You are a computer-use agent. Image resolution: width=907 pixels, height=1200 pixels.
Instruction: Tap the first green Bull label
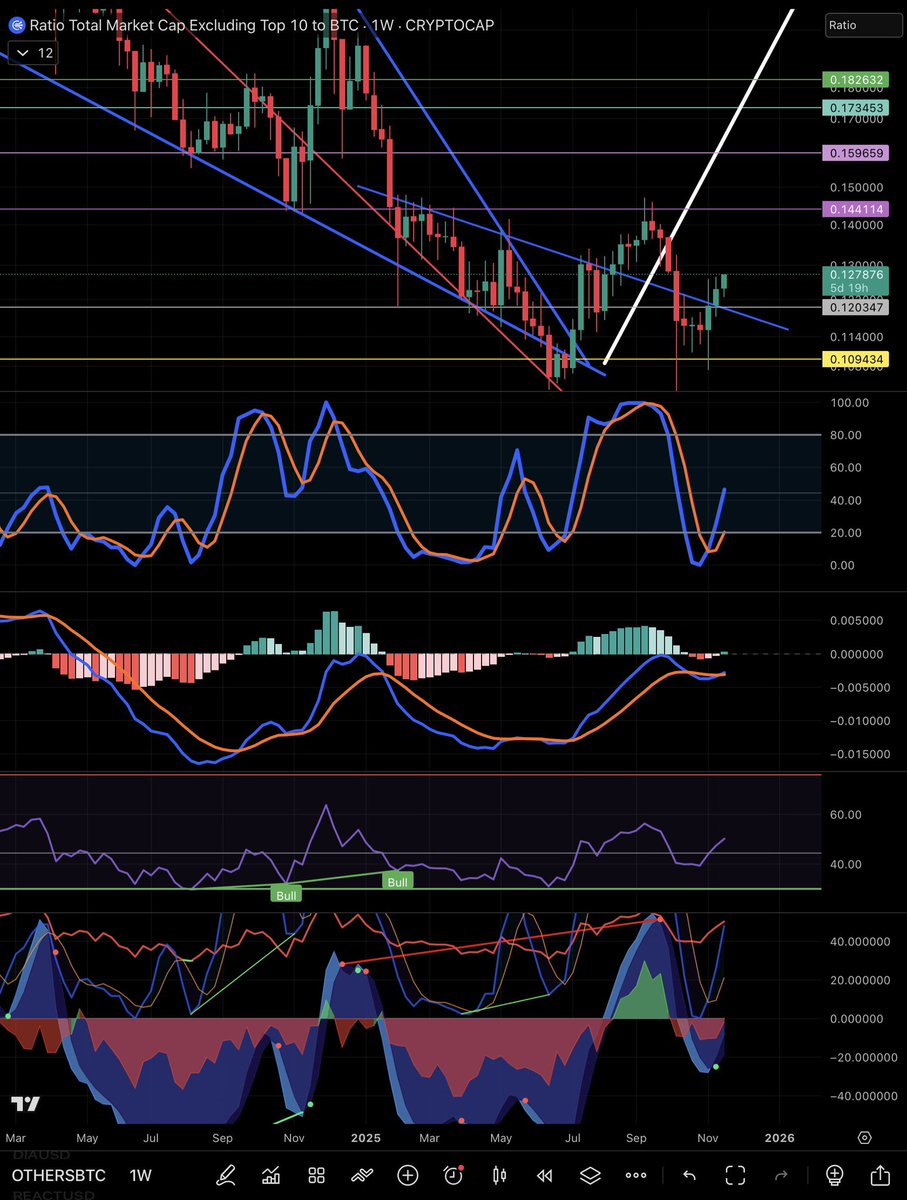tap(287, 895)
